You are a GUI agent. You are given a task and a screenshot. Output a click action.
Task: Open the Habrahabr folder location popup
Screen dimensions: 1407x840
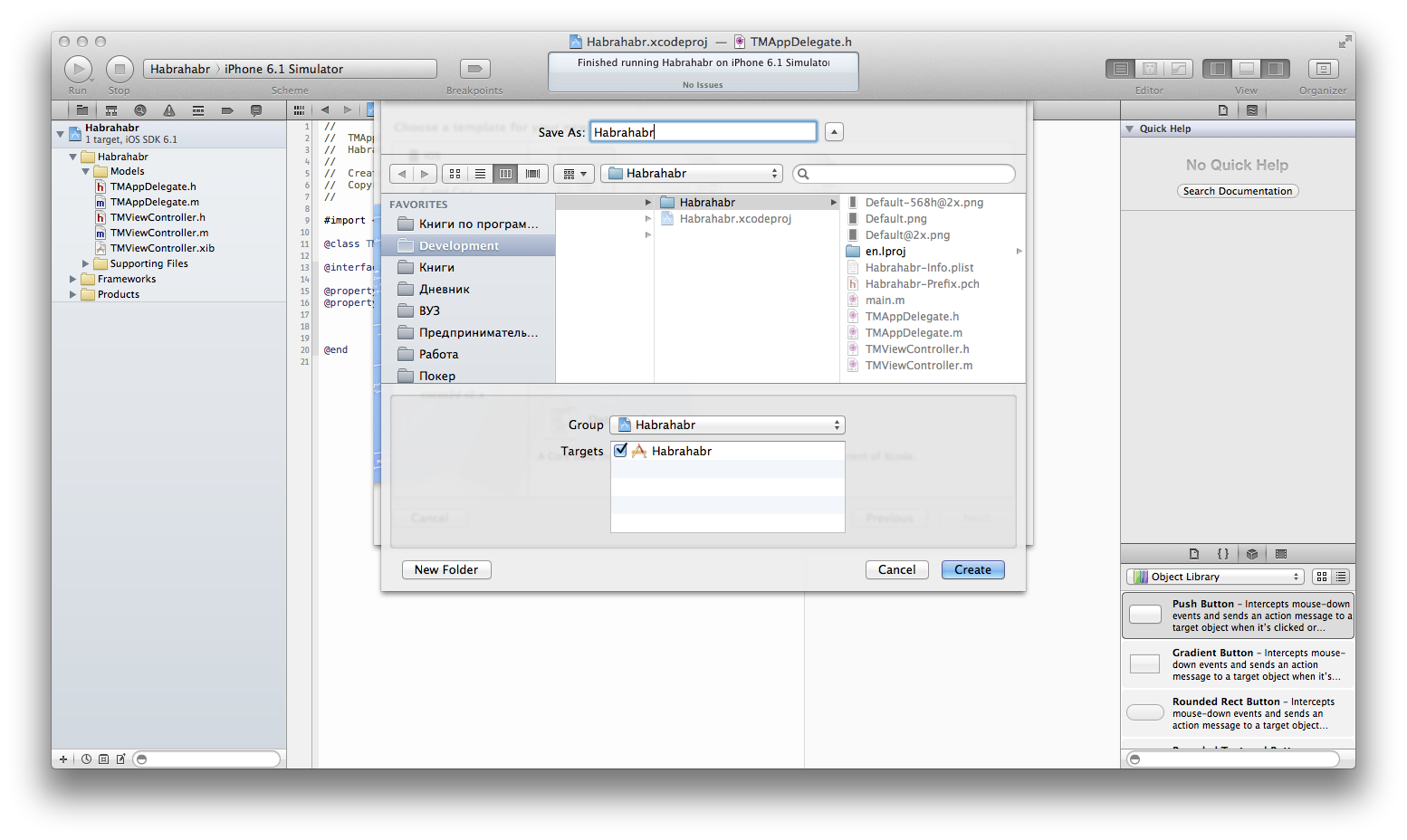[x=692, y=174]
